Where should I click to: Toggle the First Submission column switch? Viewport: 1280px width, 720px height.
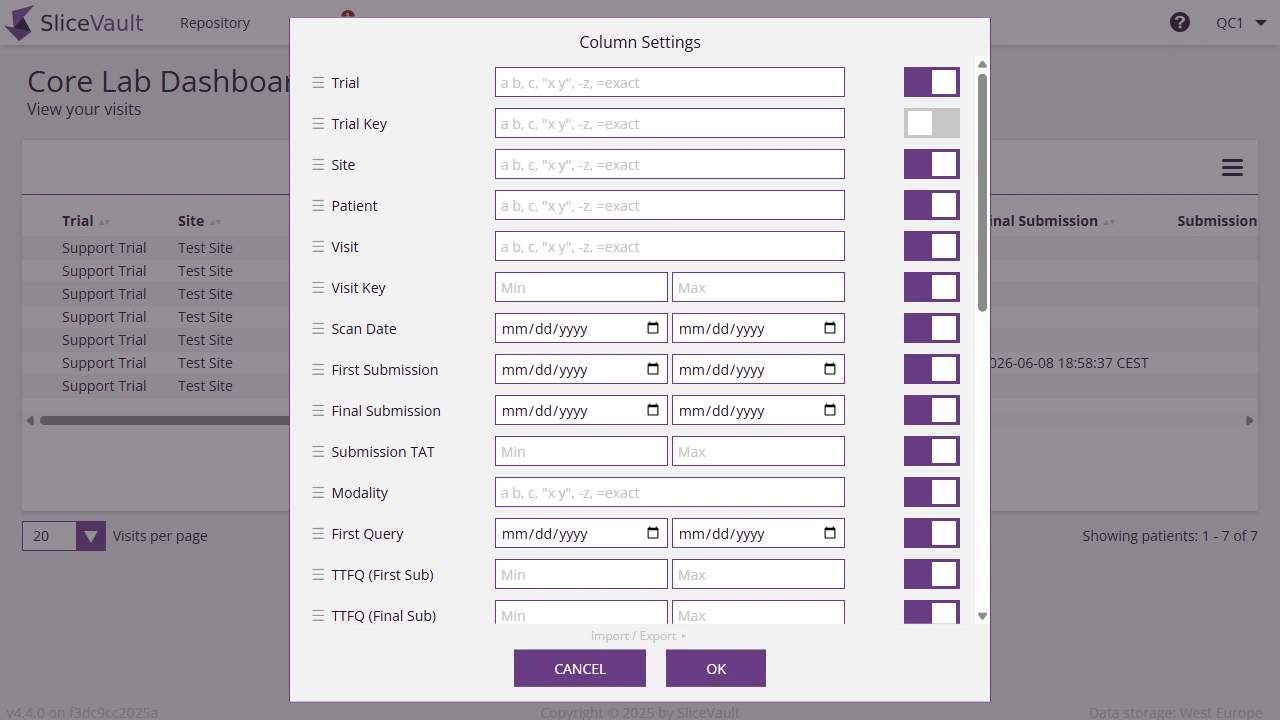(x=932, y=369)
